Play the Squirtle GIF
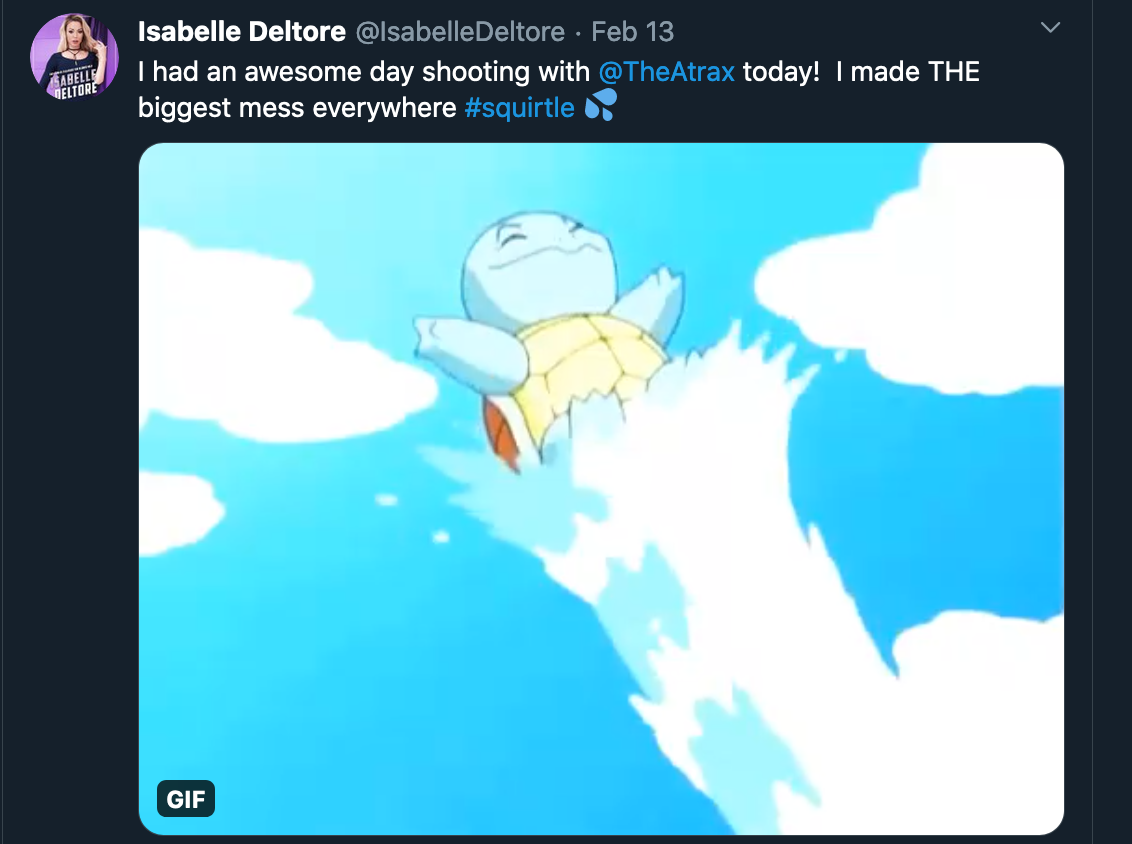The height and width of the screenshot is (844, 1132). click(601, 489)
